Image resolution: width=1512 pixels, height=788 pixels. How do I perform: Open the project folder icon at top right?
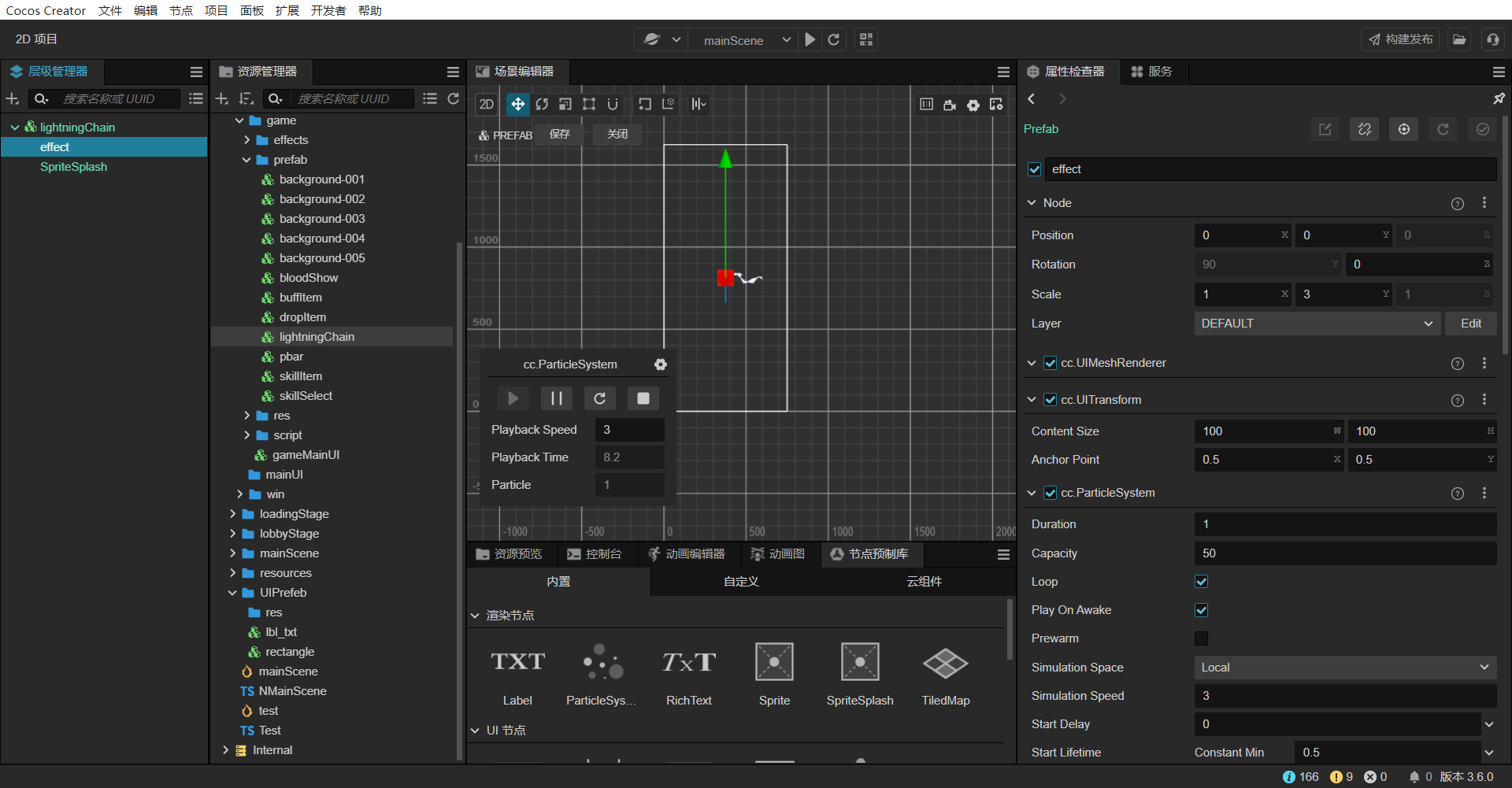coord(1459,39)
